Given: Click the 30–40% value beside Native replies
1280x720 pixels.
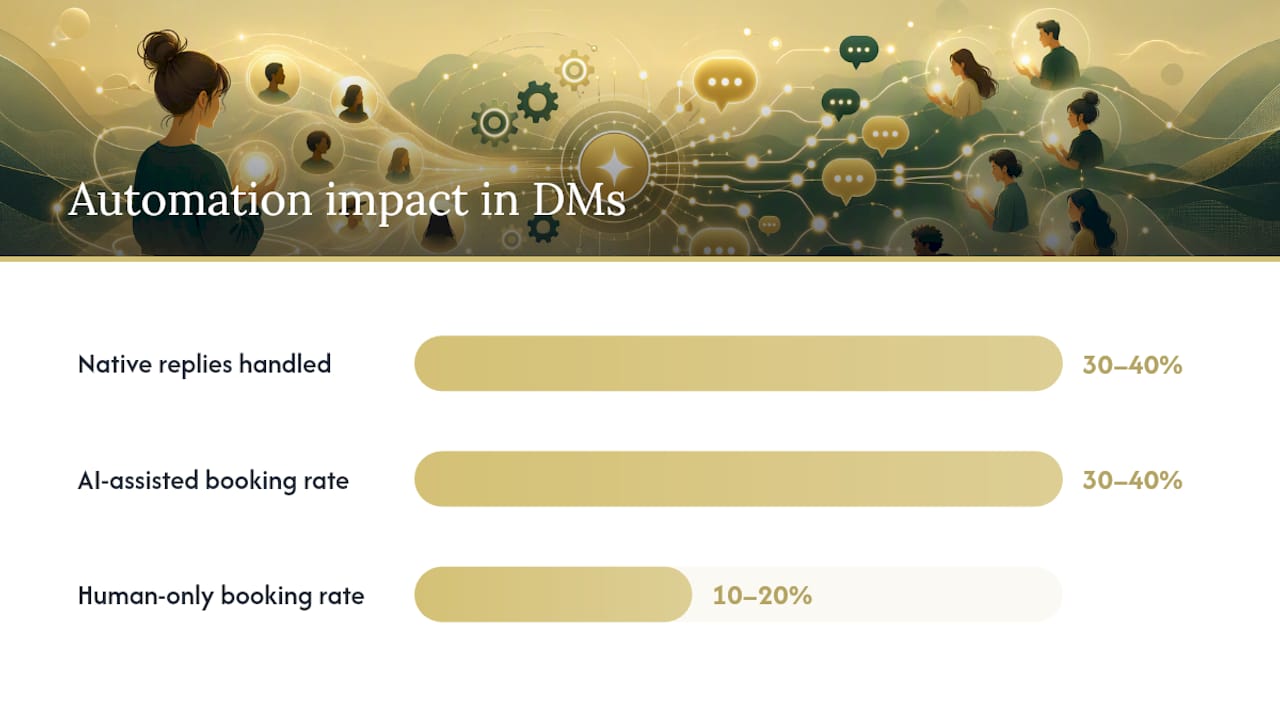Looking at the screenshot, I should point(1132,365).
